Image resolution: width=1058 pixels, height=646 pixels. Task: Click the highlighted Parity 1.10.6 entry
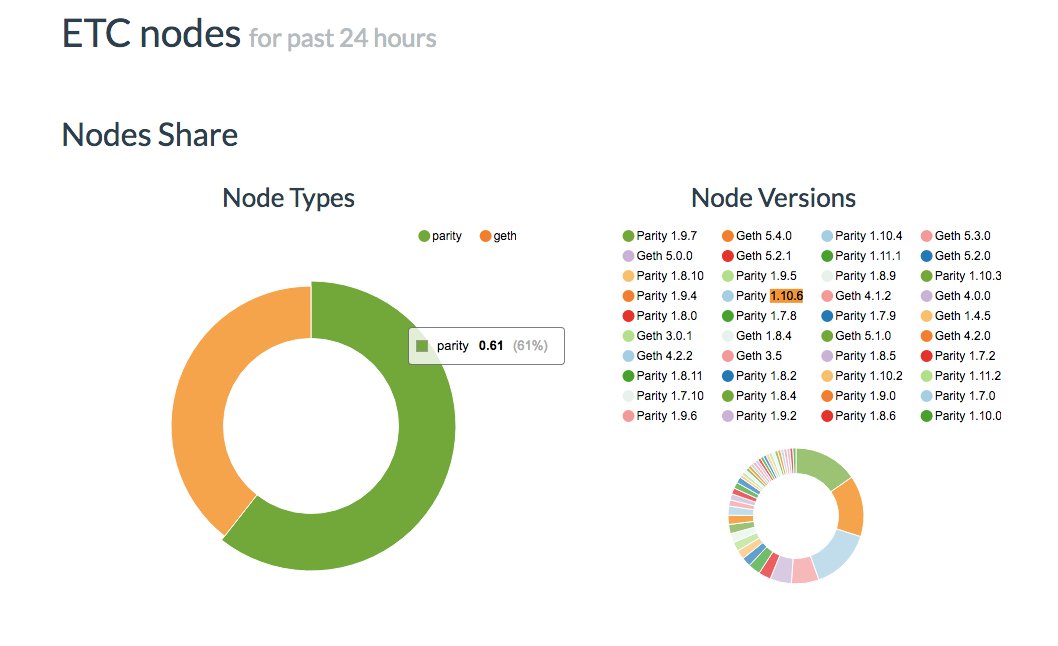[x=762, y=296]
